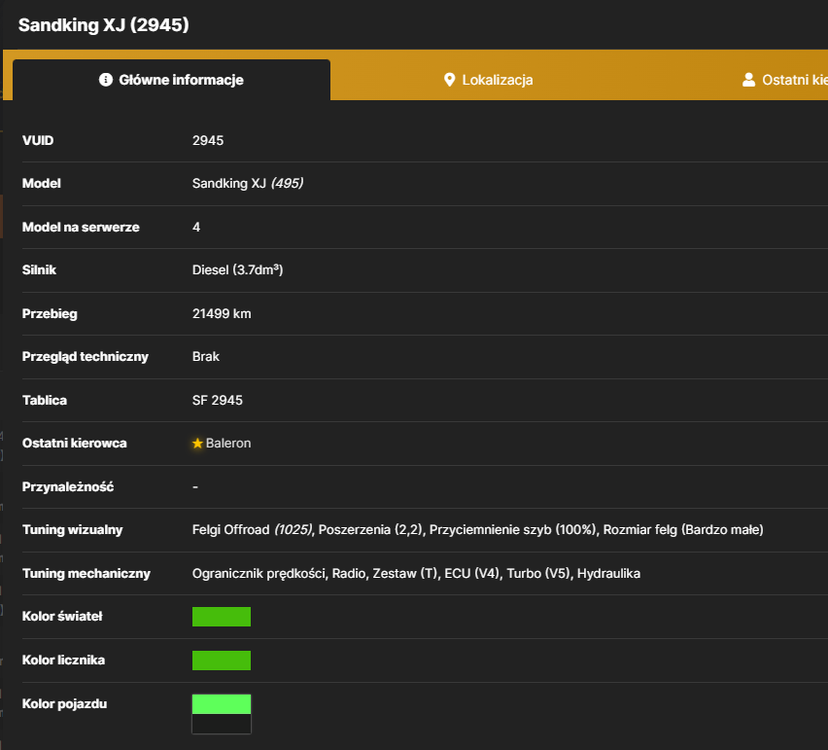Click the Sandking XJ (2945) page title

(x=104, y=25)
